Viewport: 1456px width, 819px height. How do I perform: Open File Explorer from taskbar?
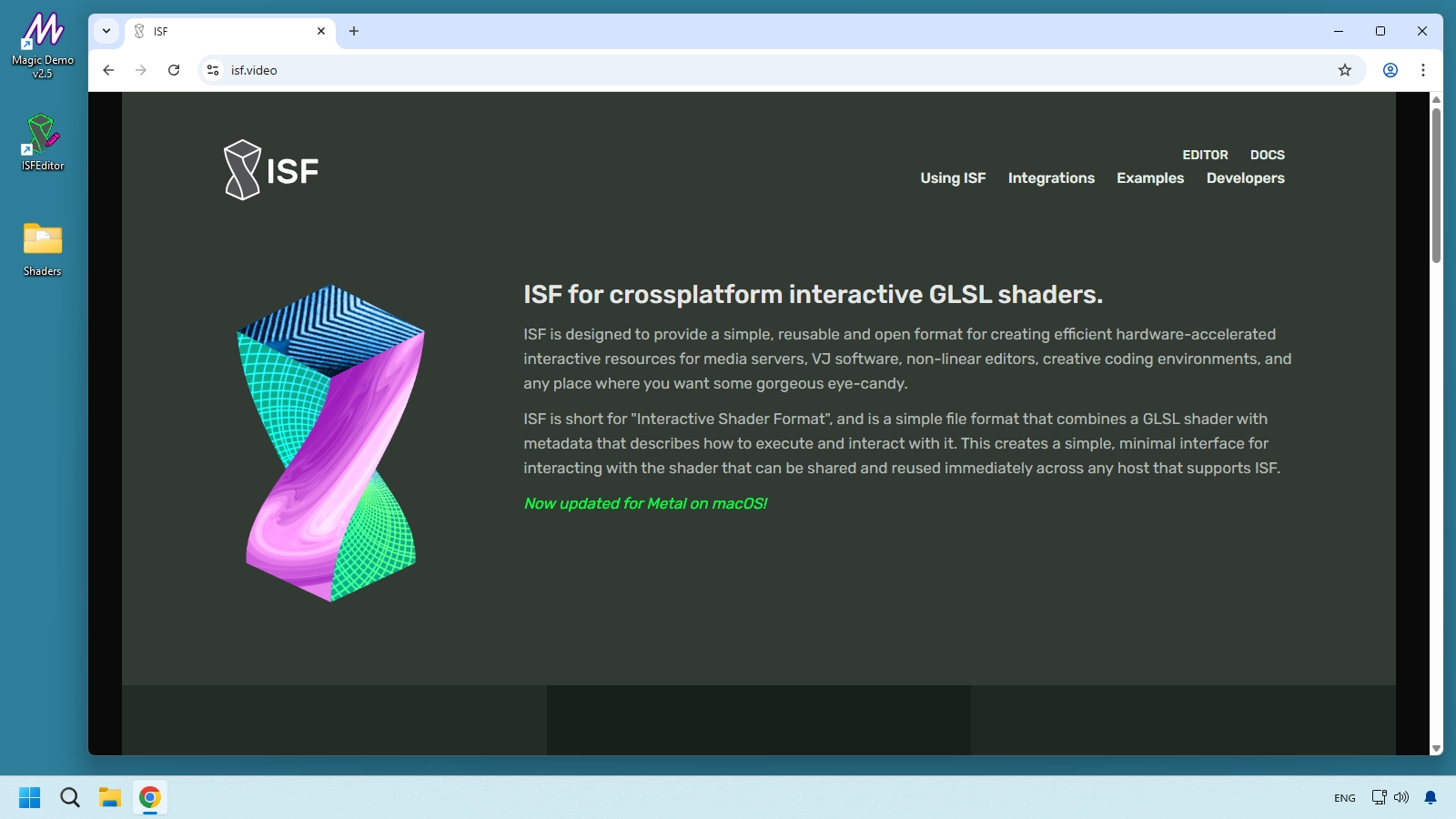pyautogui.click(x=110, y=797)
